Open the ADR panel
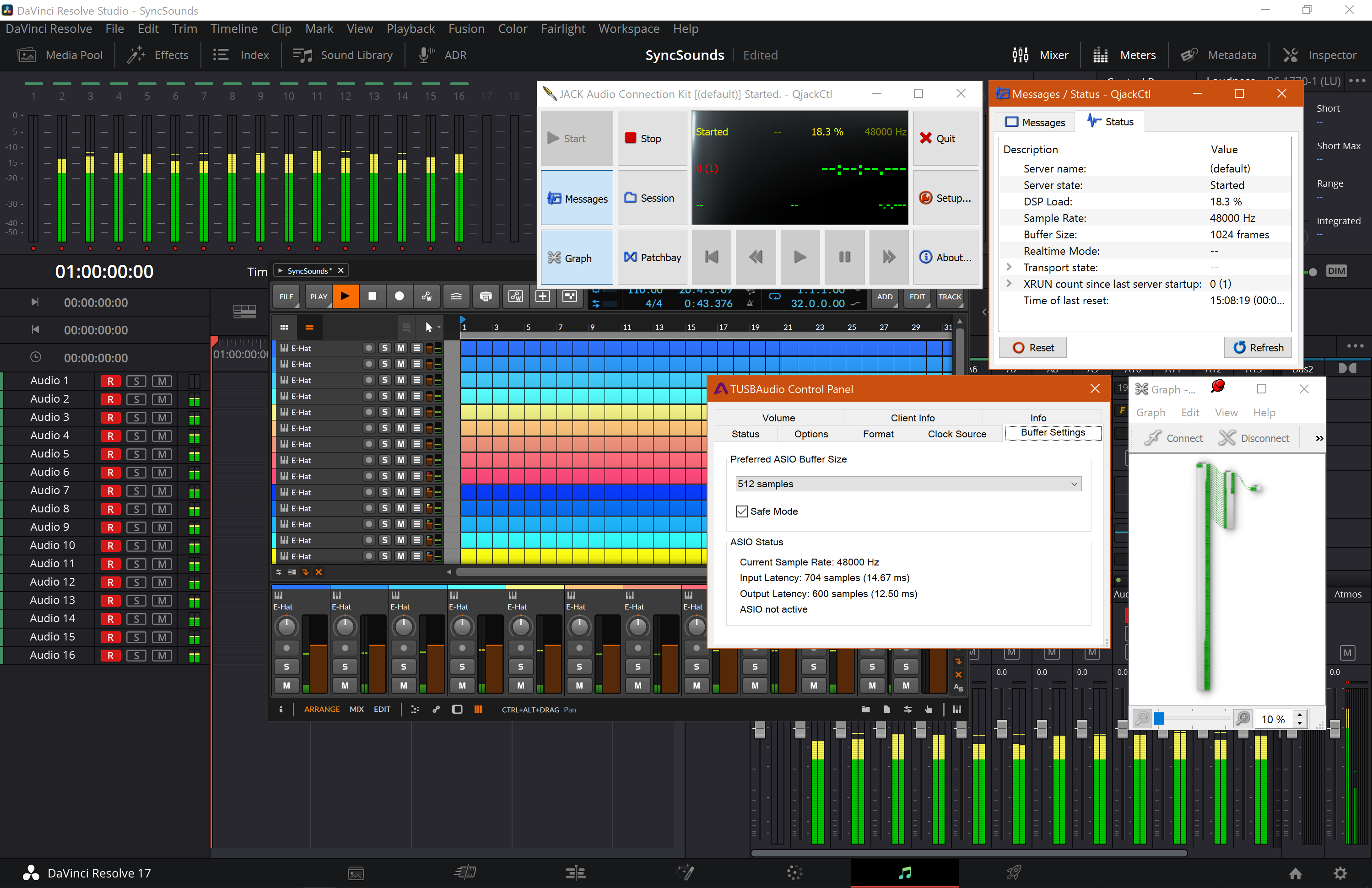The height and width of the screenshot is (888, 1372). coord(443,55)
